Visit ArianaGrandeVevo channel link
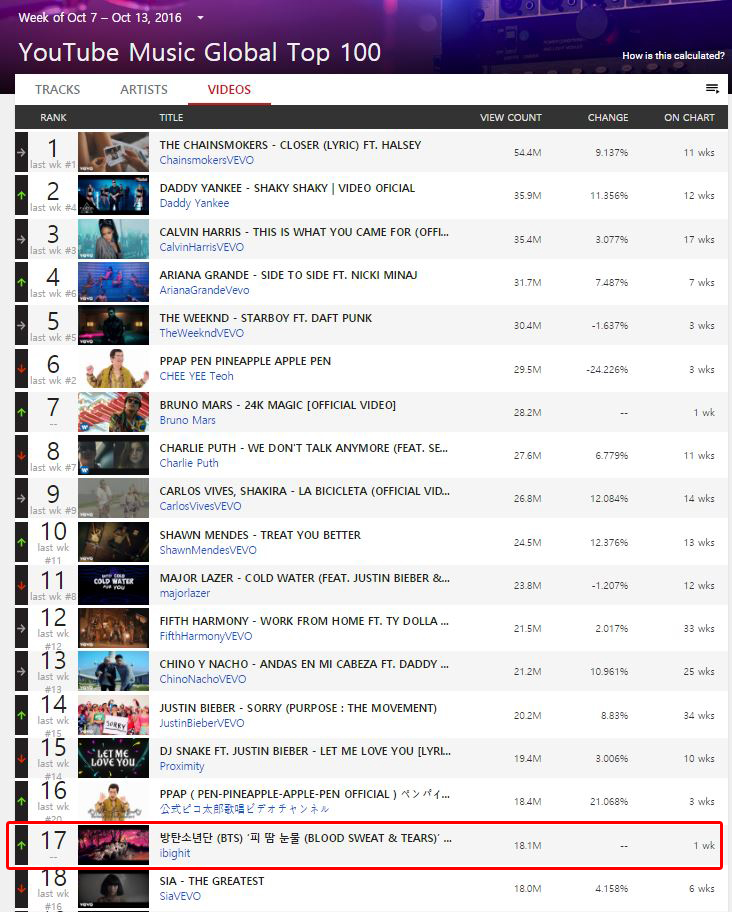This screenshot has height=912, width=732. point(204,290)
